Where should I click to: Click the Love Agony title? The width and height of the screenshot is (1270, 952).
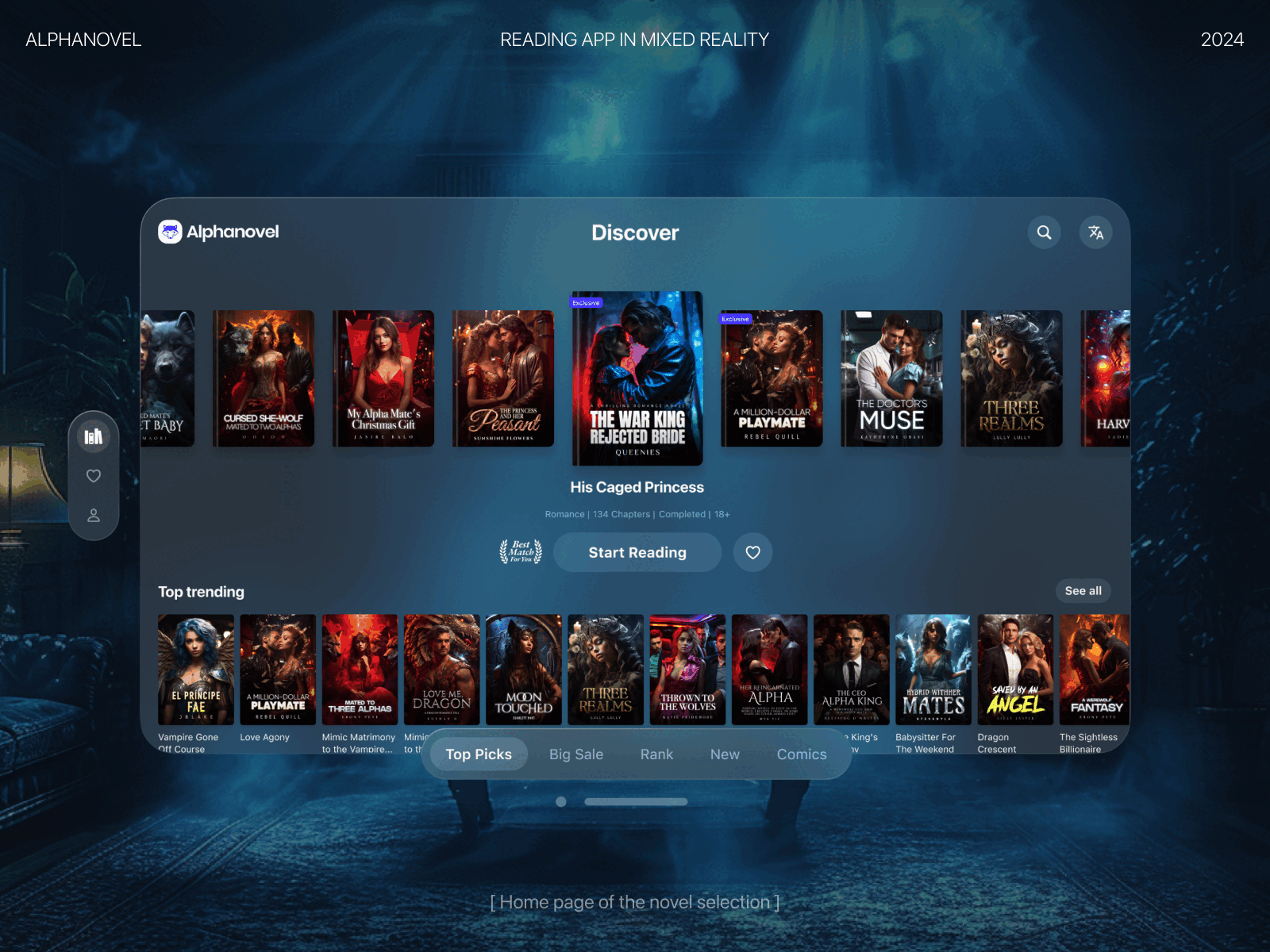click(264, 737)
